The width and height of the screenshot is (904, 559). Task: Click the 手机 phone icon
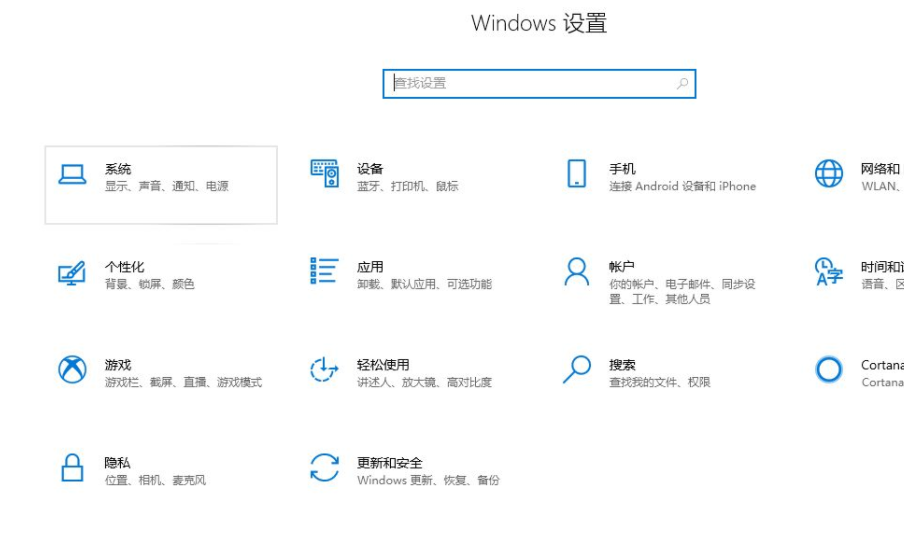click(577, 173)
